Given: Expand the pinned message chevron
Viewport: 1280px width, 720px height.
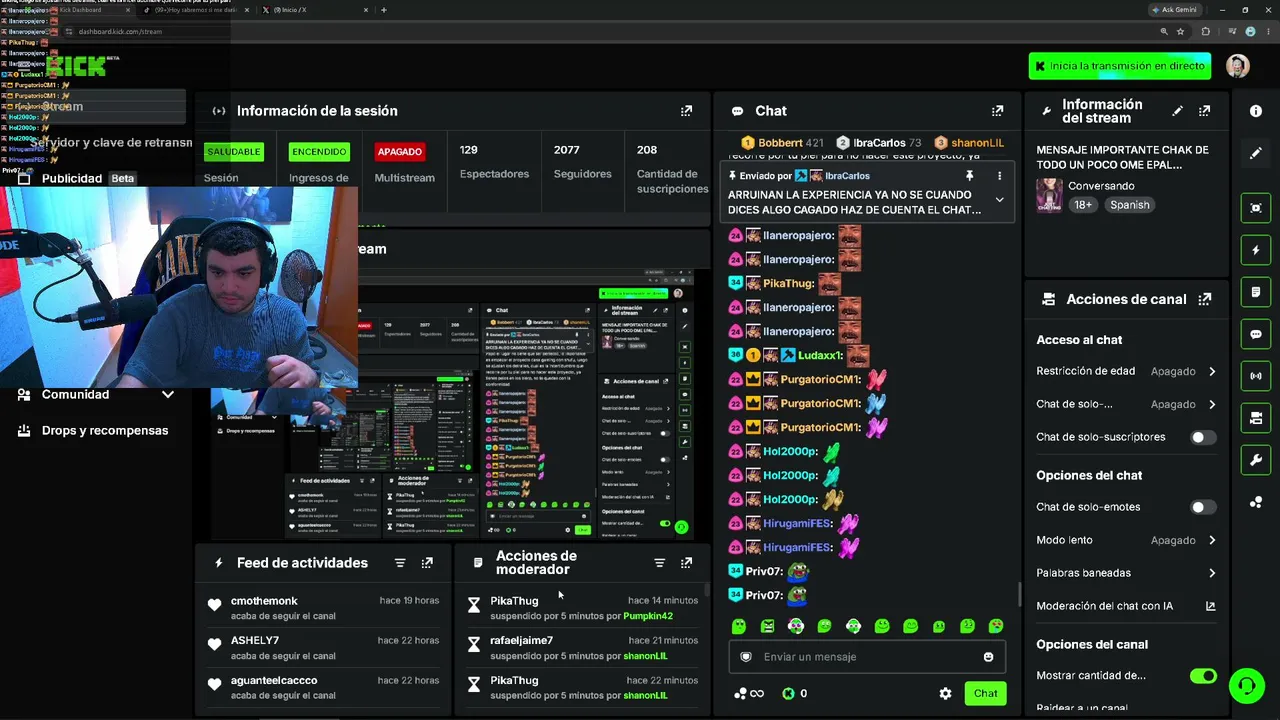Looking at the screenshot, I should pyautogui.click(x=999, y=200).
